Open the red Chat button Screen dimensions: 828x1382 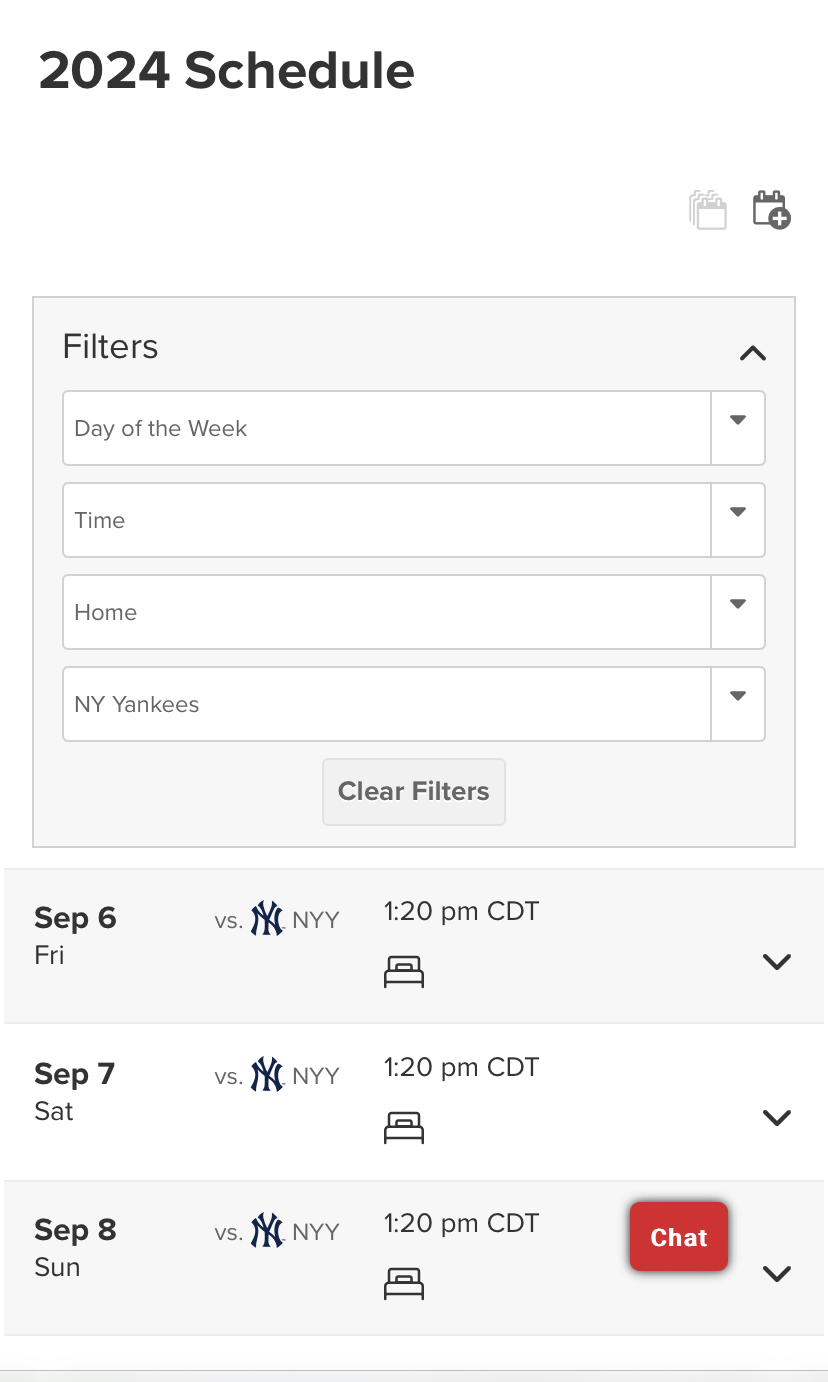click(679, 1237)
